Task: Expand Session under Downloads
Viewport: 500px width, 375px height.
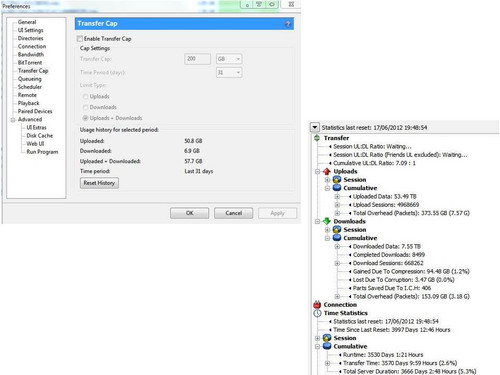Action: tap(327, 230)
